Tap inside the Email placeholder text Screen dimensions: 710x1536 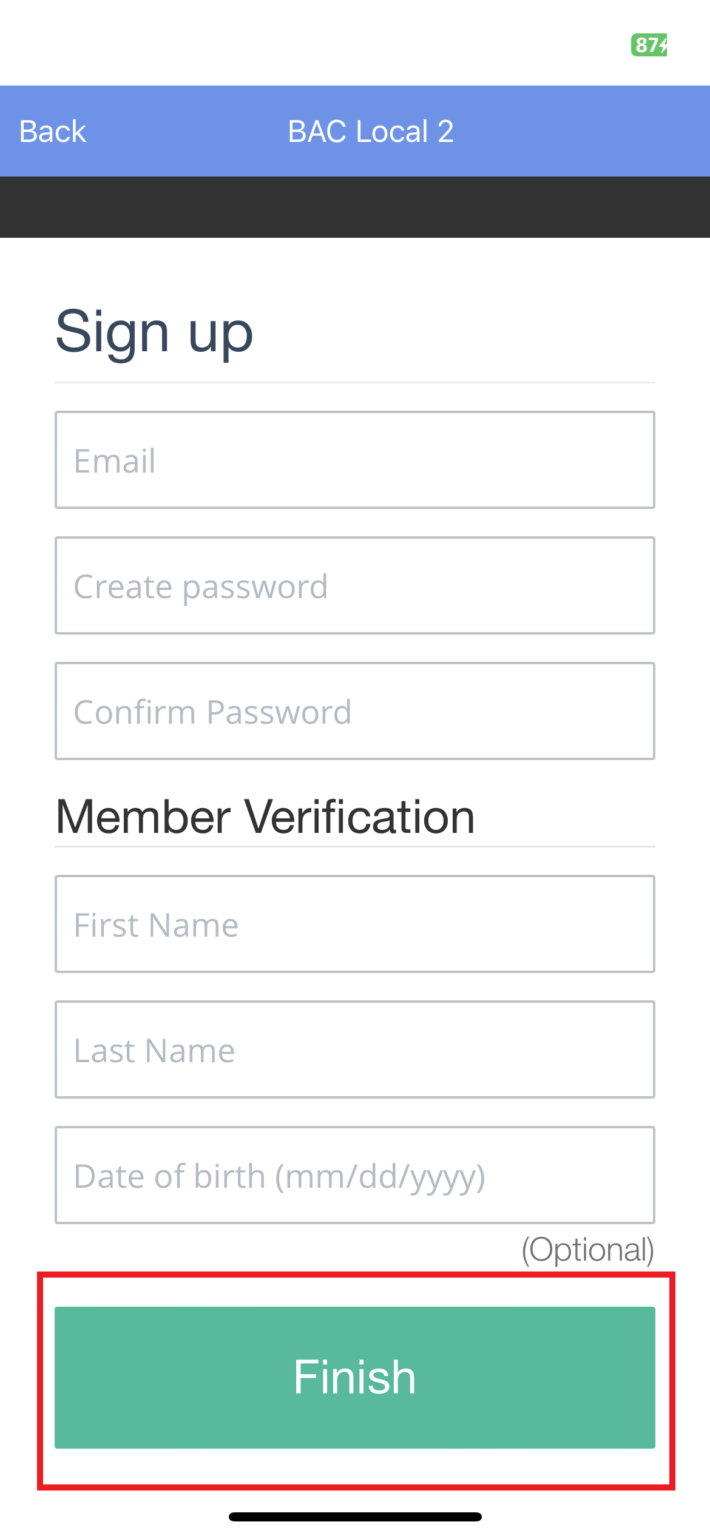(114, 461)
